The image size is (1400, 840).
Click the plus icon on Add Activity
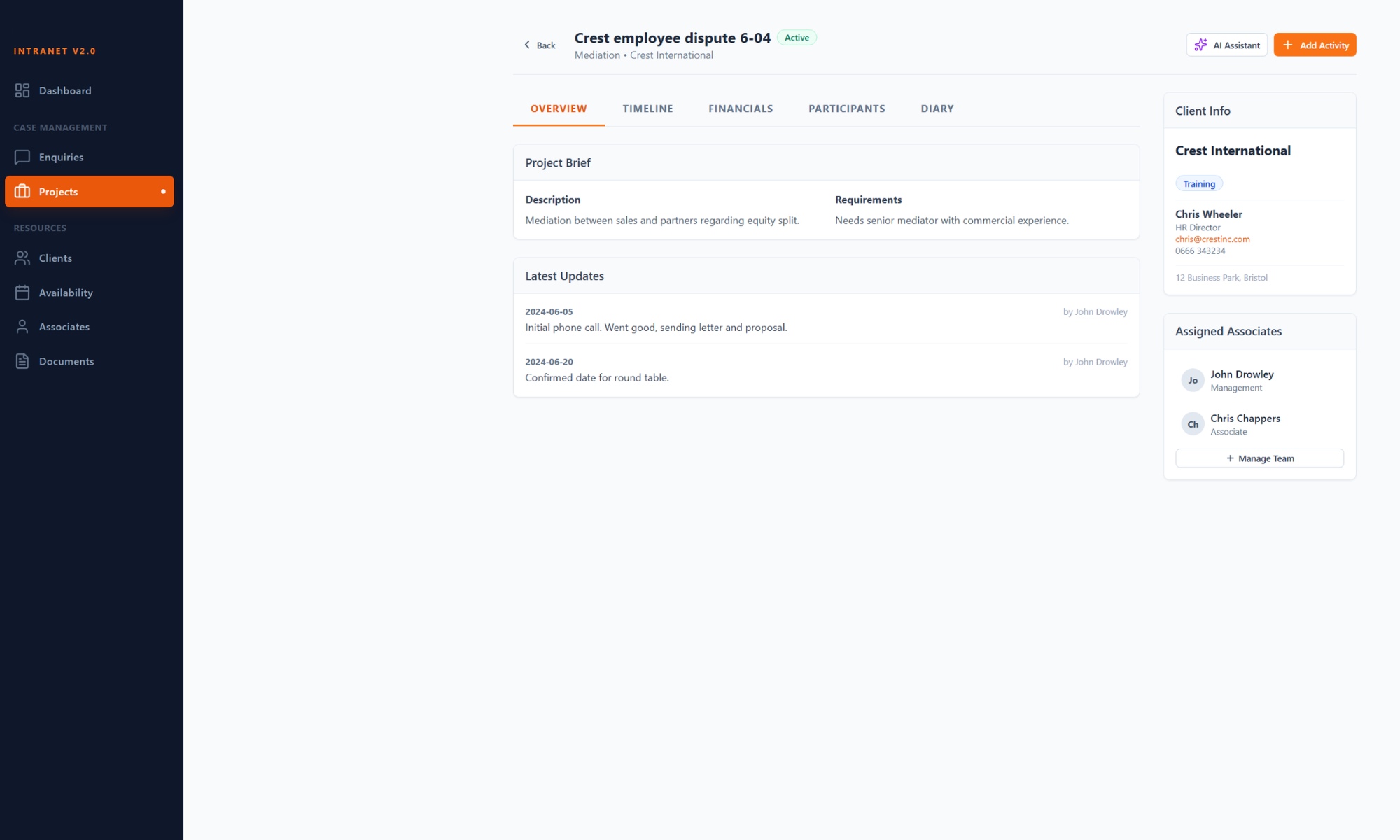1287,45
